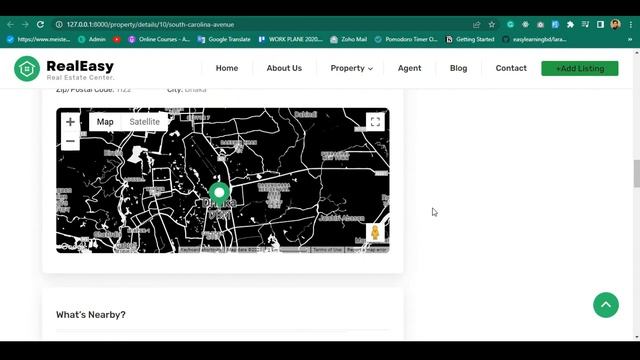Reload the page with the refresh icon

(x=40, y=24)
